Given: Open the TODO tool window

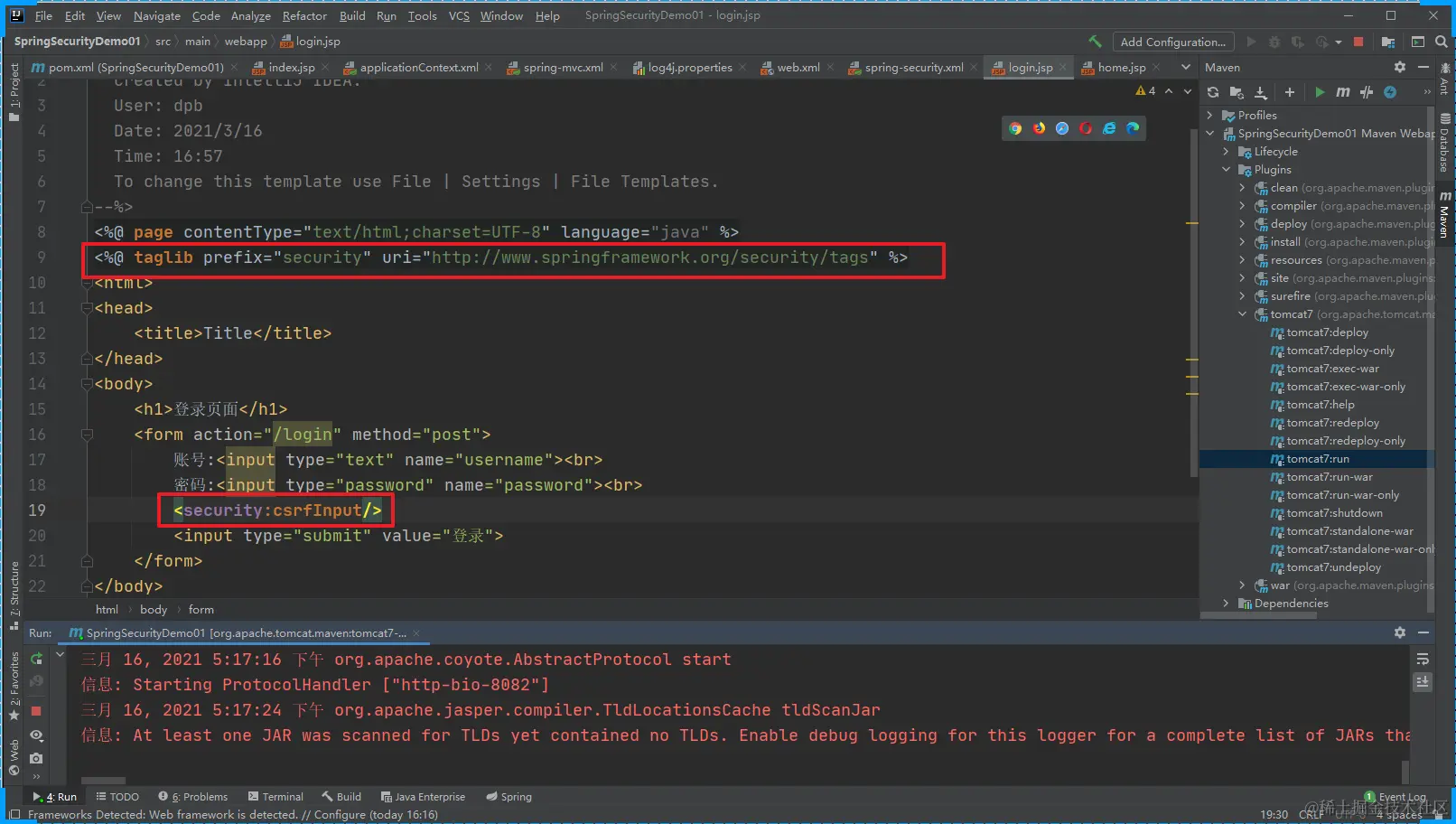Looking at the screenshot, I should coord(117,797).
